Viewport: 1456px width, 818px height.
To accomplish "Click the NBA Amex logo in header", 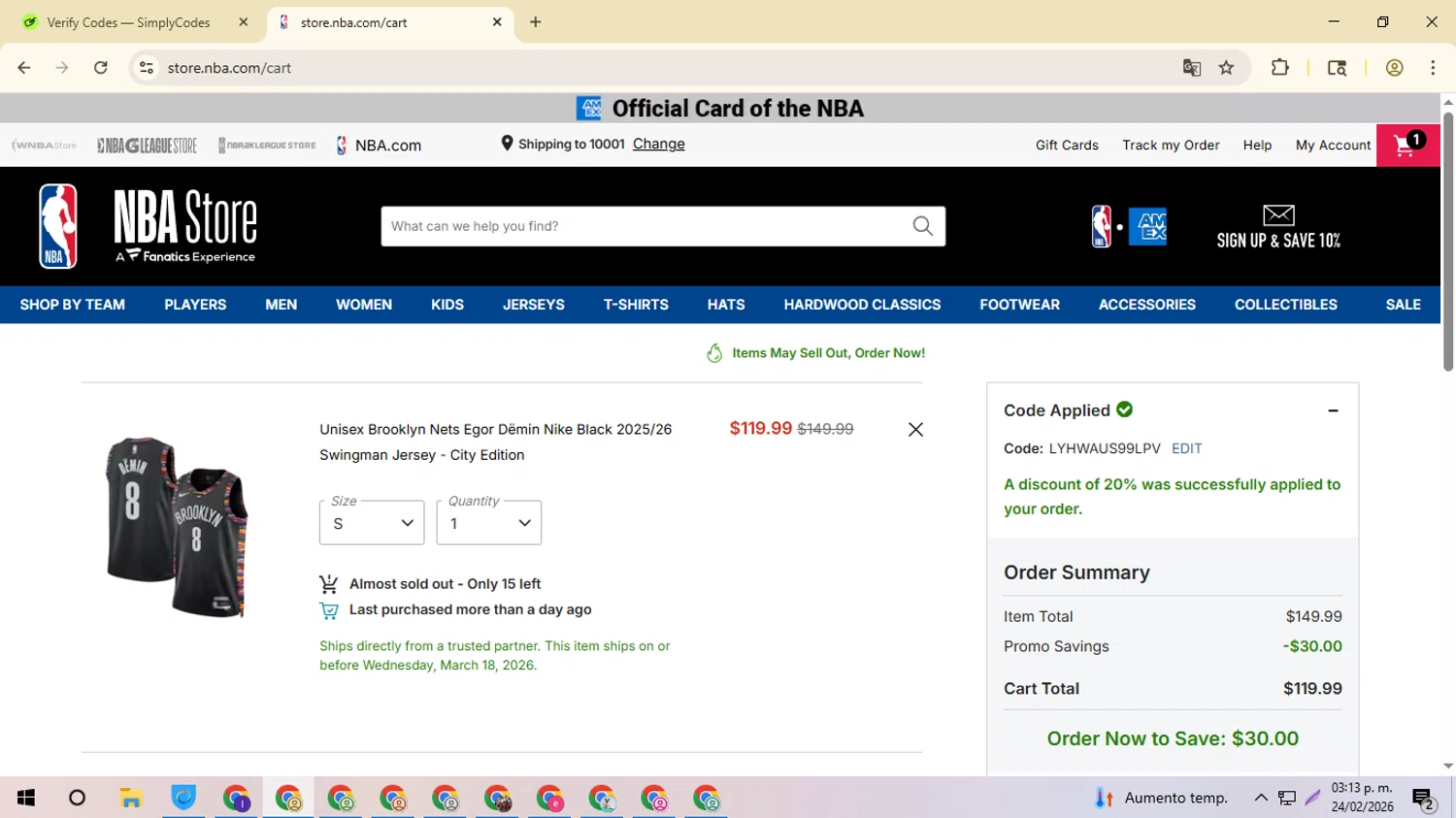I will 1129,227.
